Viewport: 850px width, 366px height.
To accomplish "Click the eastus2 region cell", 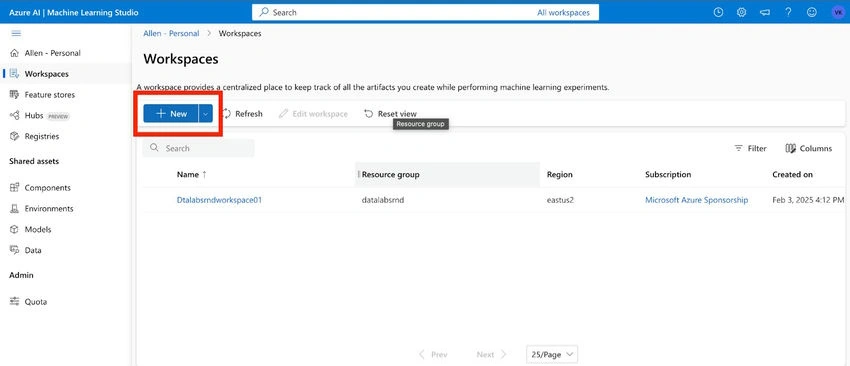I will coord(560,200).
